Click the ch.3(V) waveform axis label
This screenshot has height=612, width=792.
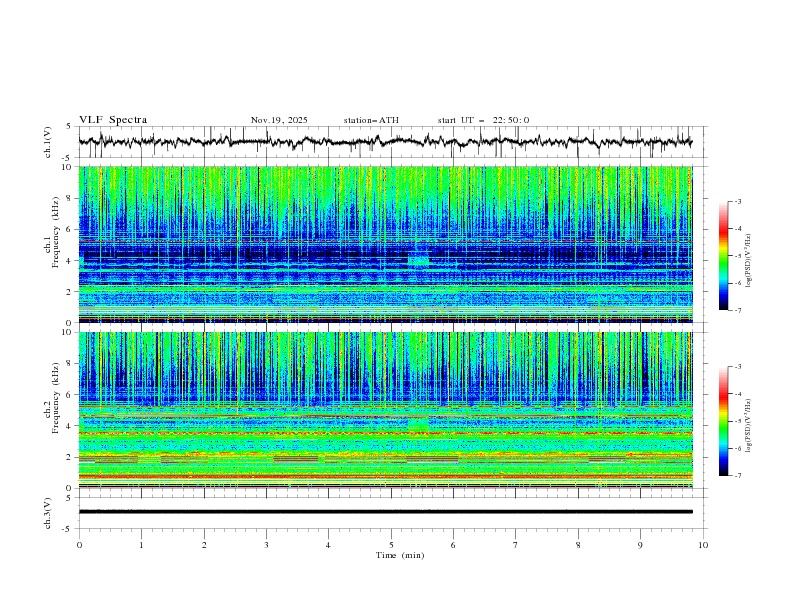point(49,511)
